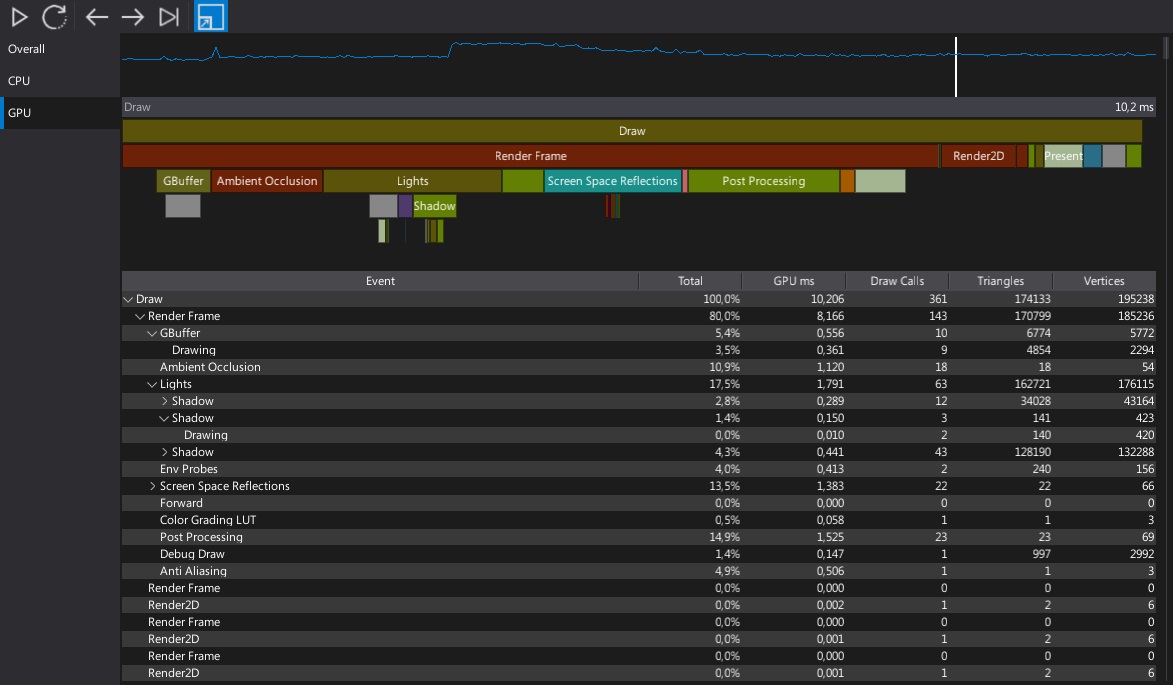Open the Overall view
This screenshot has height=685, width=1173.
tap(26, 48)
